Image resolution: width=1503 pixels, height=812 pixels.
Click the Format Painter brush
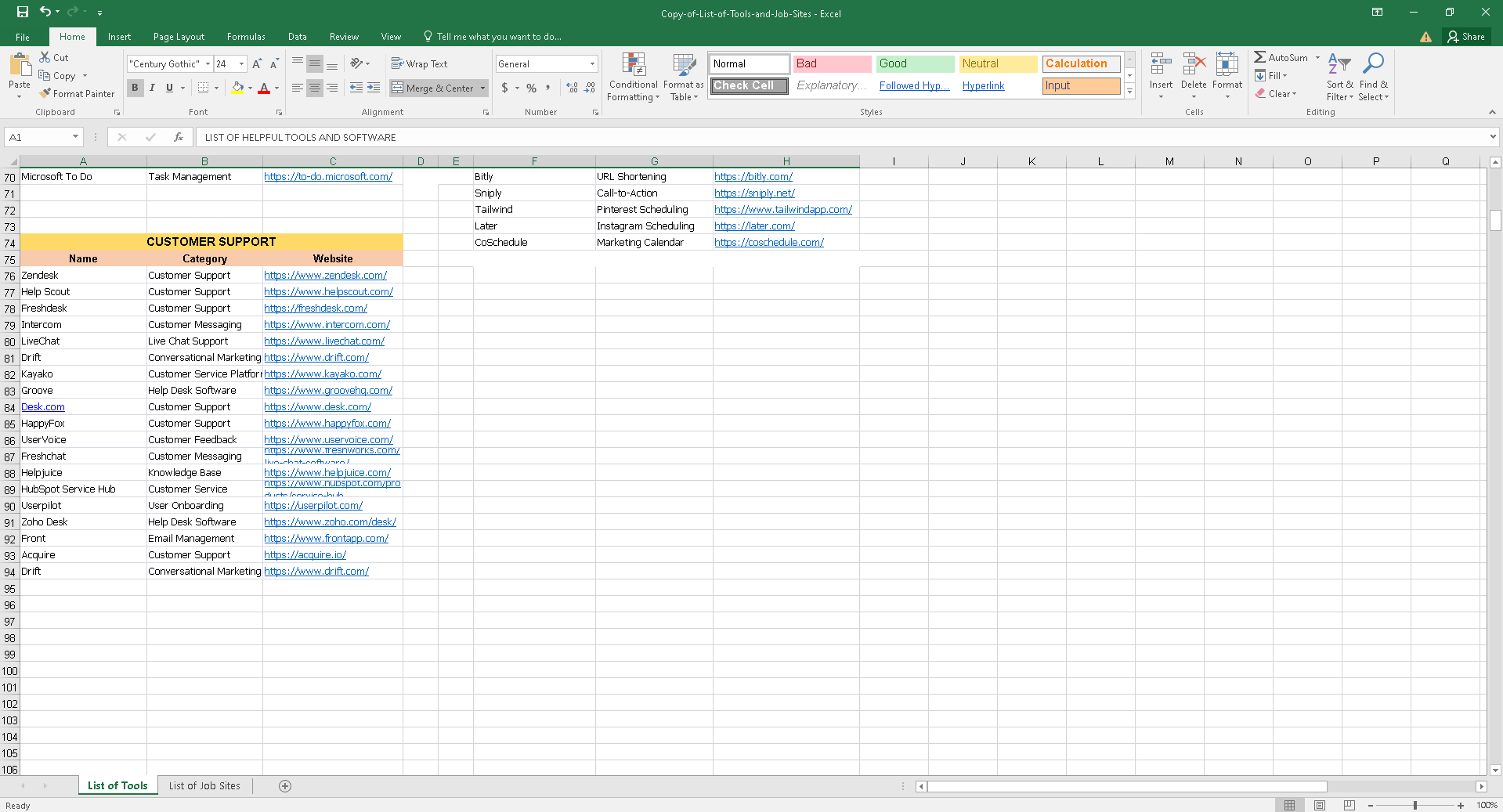click(45, 93)
